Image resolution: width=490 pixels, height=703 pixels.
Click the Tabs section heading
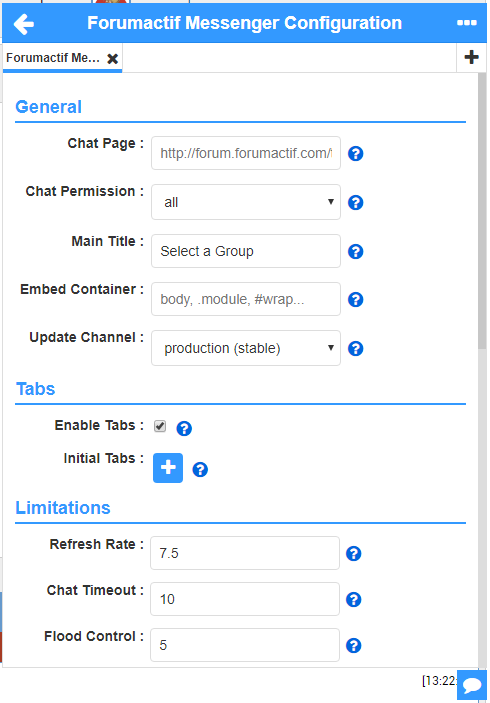coord(35,389)
